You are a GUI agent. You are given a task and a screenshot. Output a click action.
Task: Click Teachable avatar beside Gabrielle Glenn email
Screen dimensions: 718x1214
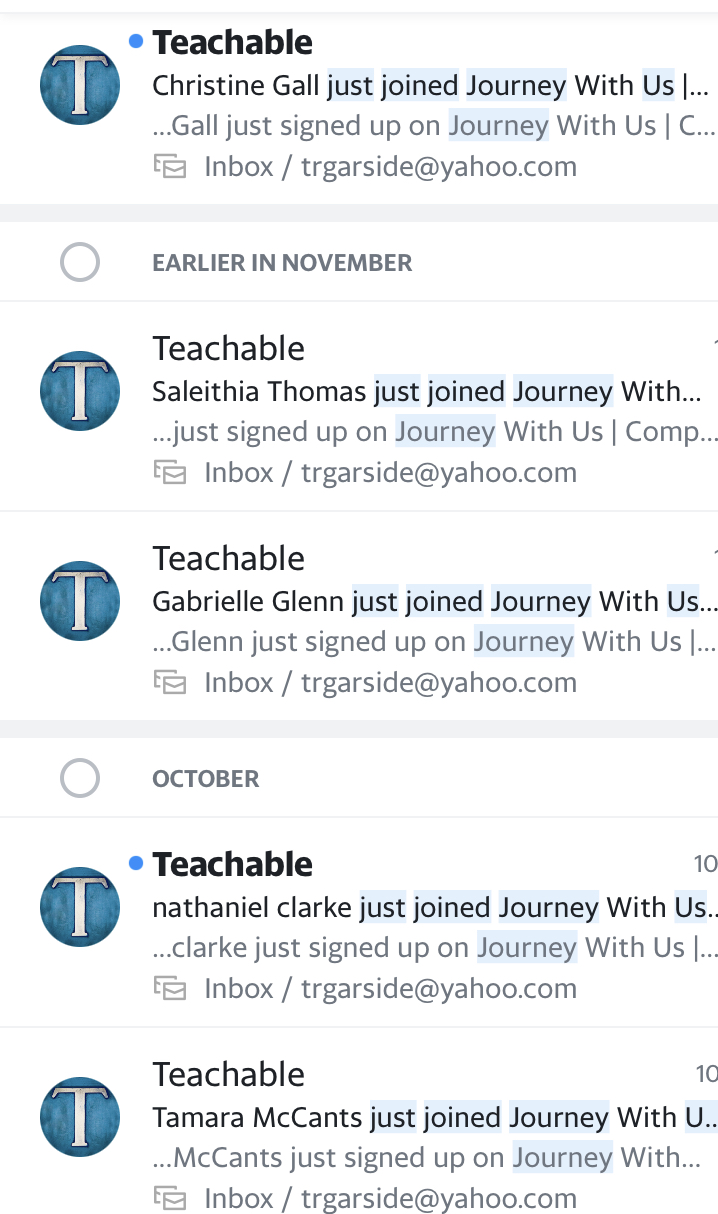[x=80, y=601]
